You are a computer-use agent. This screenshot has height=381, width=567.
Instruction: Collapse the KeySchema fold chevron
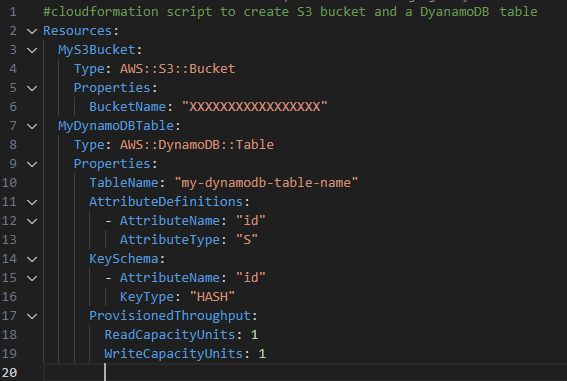coord(32,260)
